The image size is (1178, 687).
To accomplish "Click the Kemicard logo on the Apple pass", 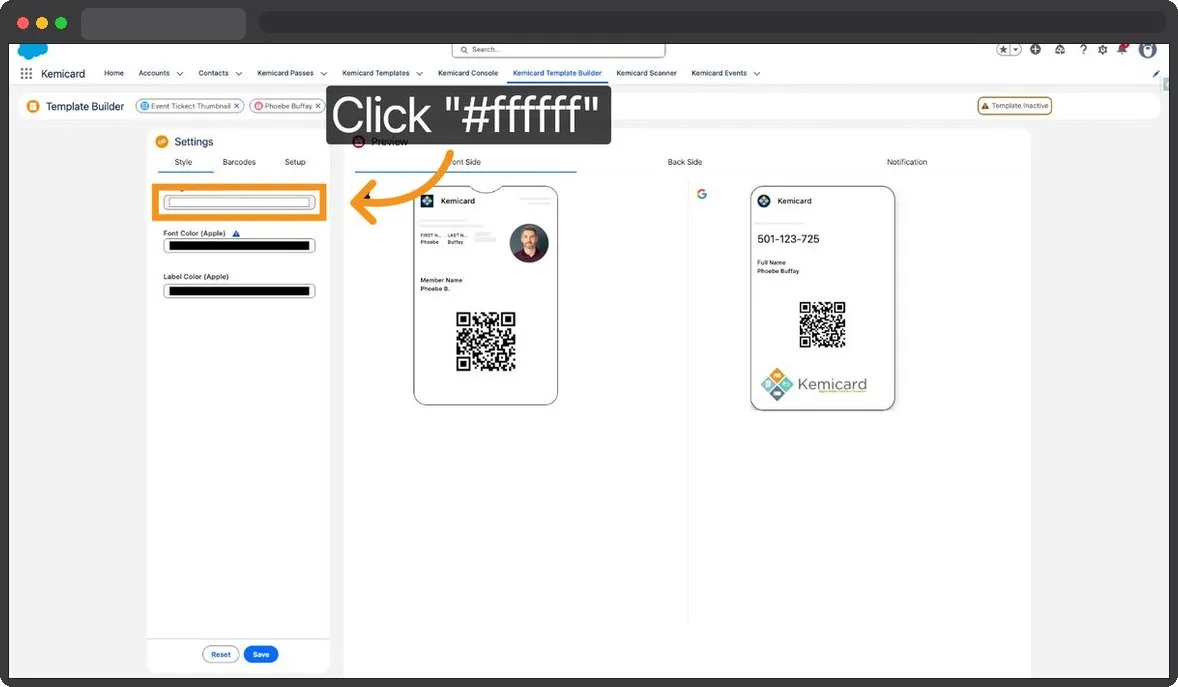I will [427, 201].
